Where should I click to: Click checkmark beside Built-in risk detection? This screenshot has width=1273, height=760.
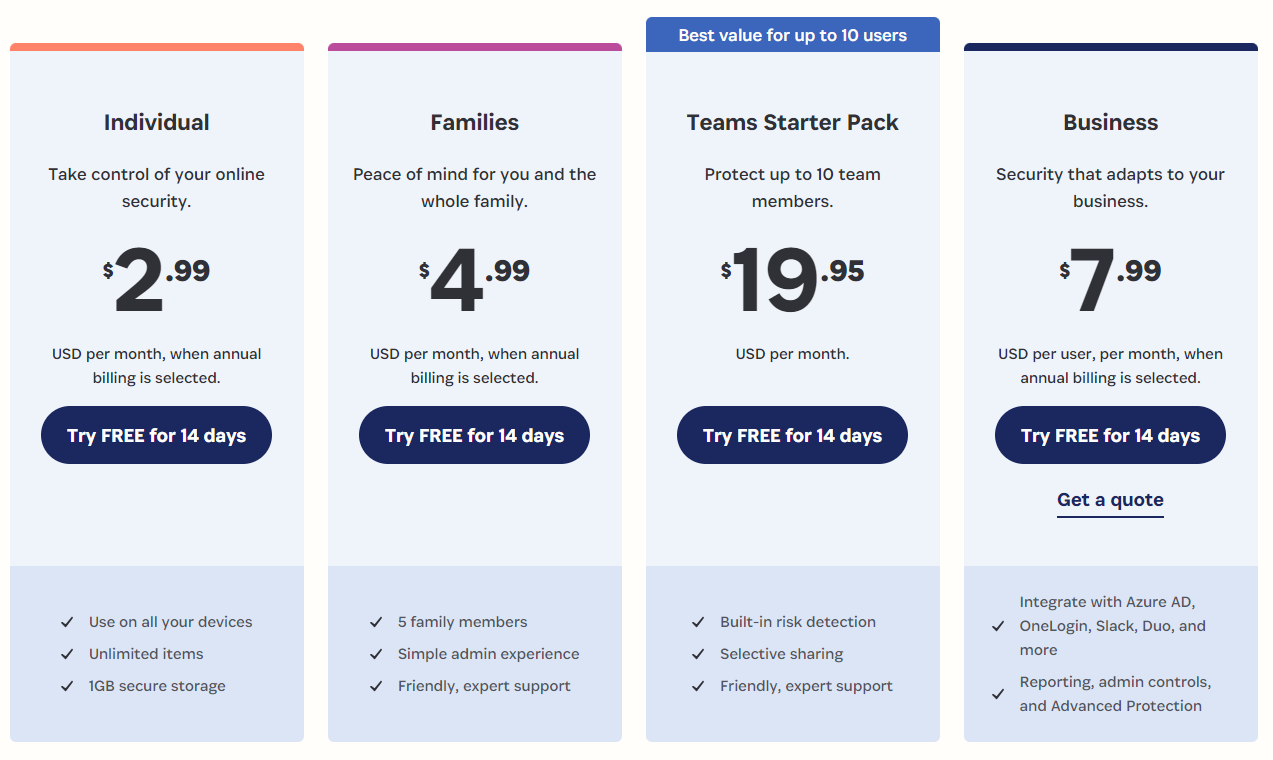tap(698, 622)
